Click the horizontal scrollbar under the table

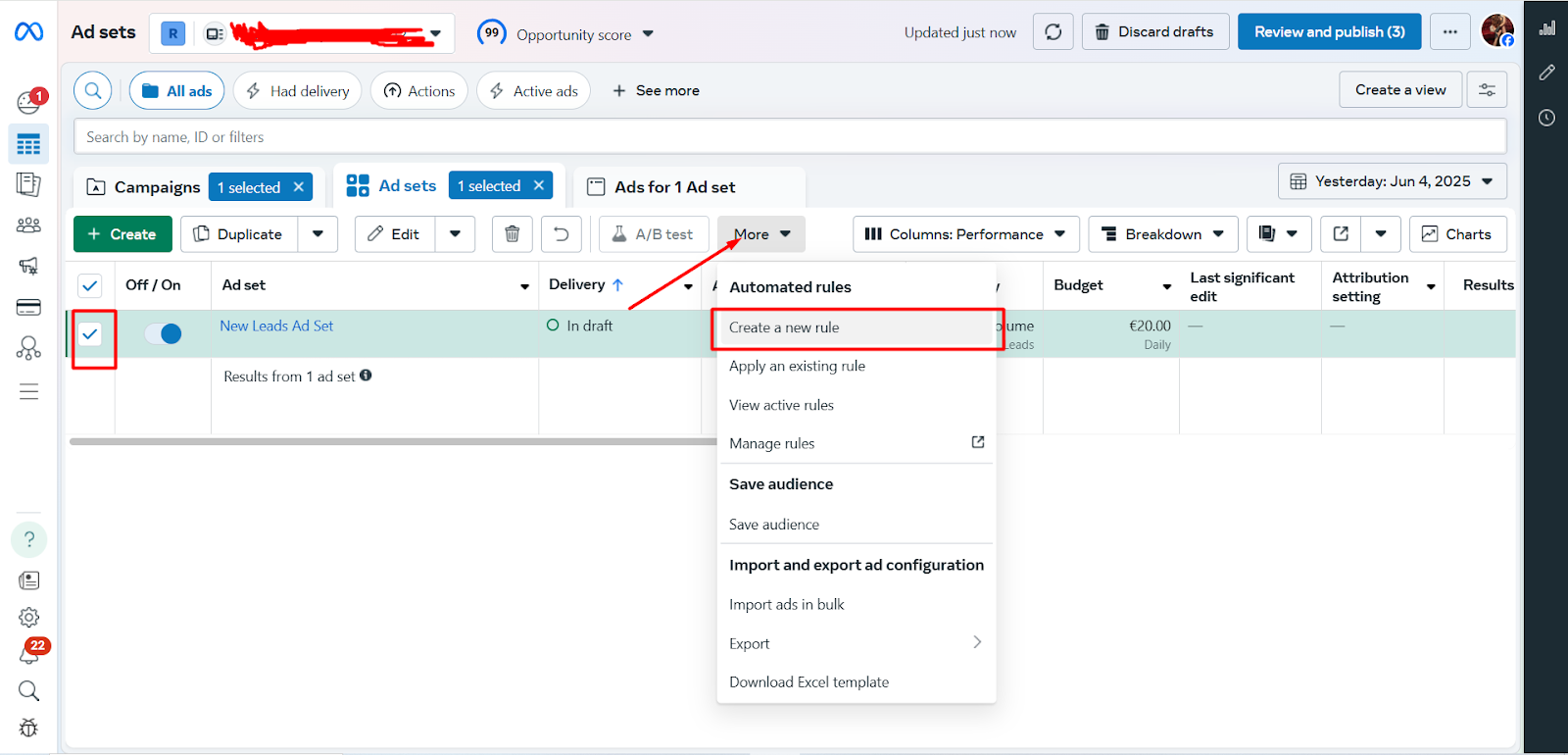[392, 442]
